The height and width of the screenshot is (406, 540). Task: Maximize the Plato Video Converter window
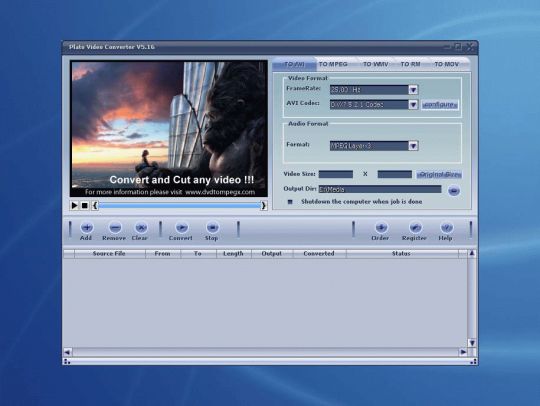(458, 46)
